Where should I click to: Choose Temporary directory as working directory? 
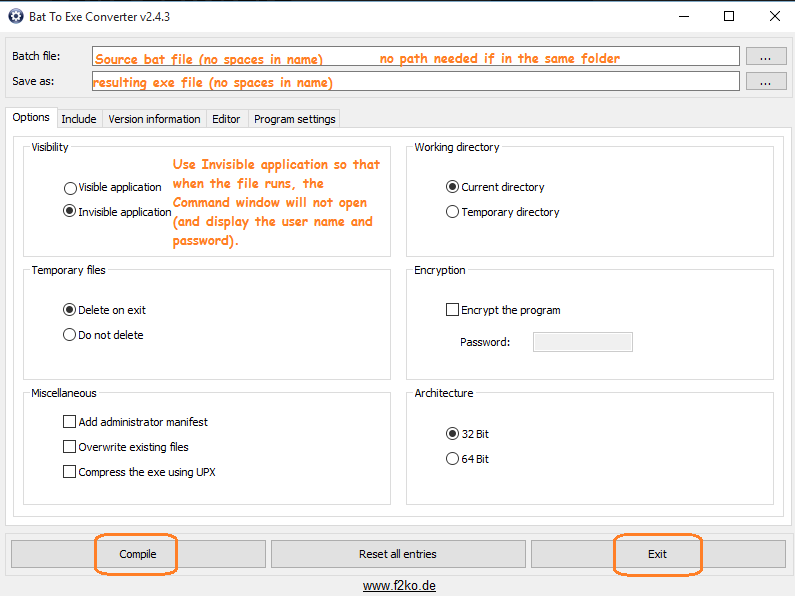point(453,212)
